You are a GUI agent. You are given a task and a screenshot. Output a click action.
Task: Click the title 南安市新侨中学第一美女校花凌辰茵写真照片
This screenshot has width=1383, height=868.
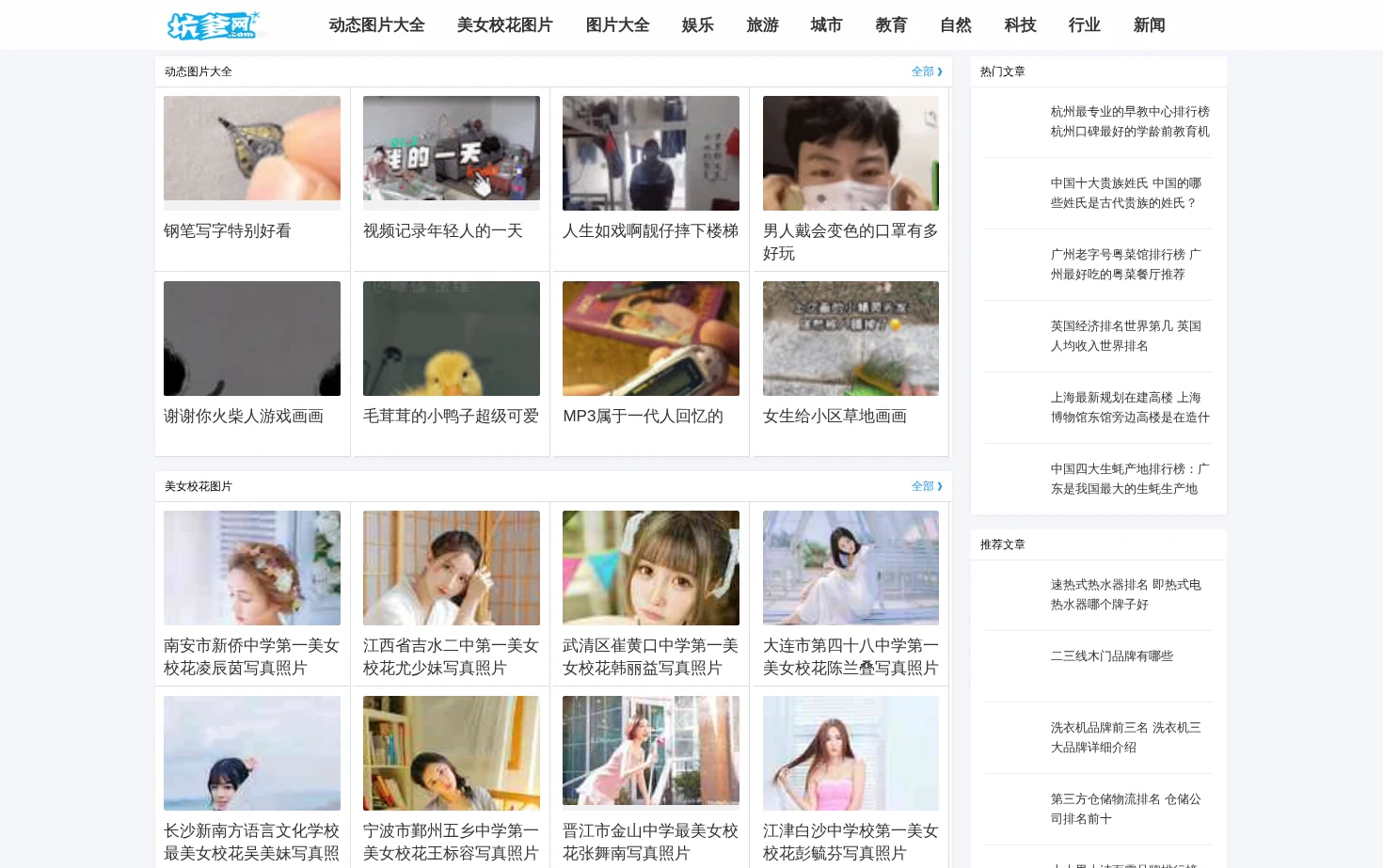tap(251, 656)
